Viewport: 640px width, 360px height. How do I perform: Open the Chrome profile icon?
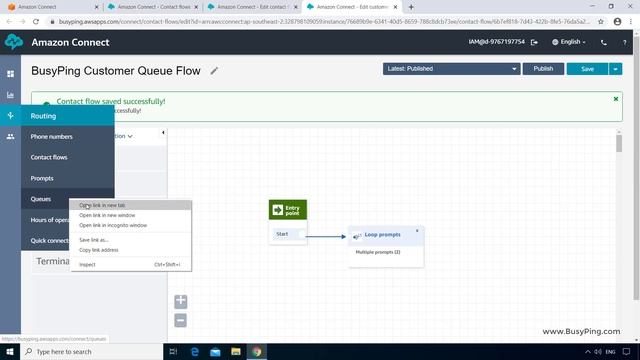click(617, 22)
